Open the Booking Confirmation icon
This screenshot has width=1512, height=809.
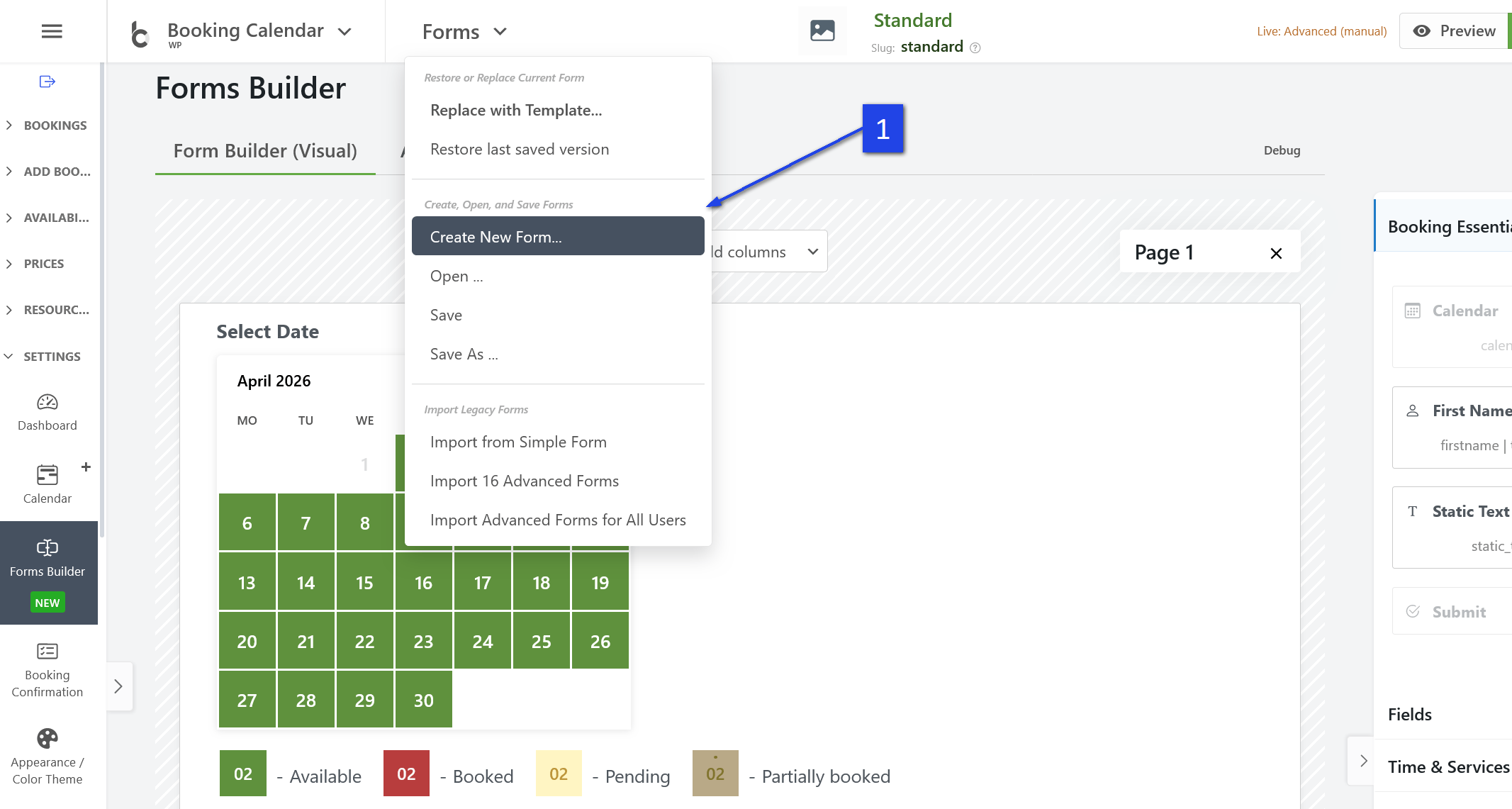tap(47, 651)
